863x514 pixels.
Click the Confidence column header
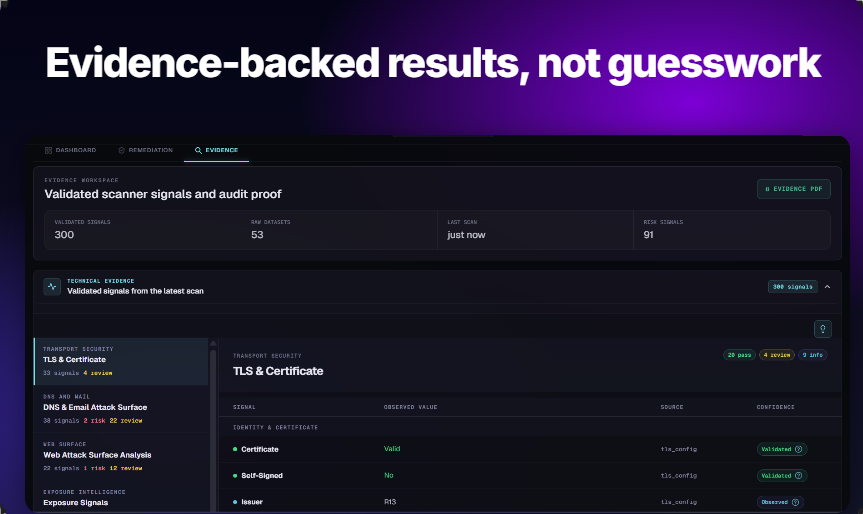(775, 407)
